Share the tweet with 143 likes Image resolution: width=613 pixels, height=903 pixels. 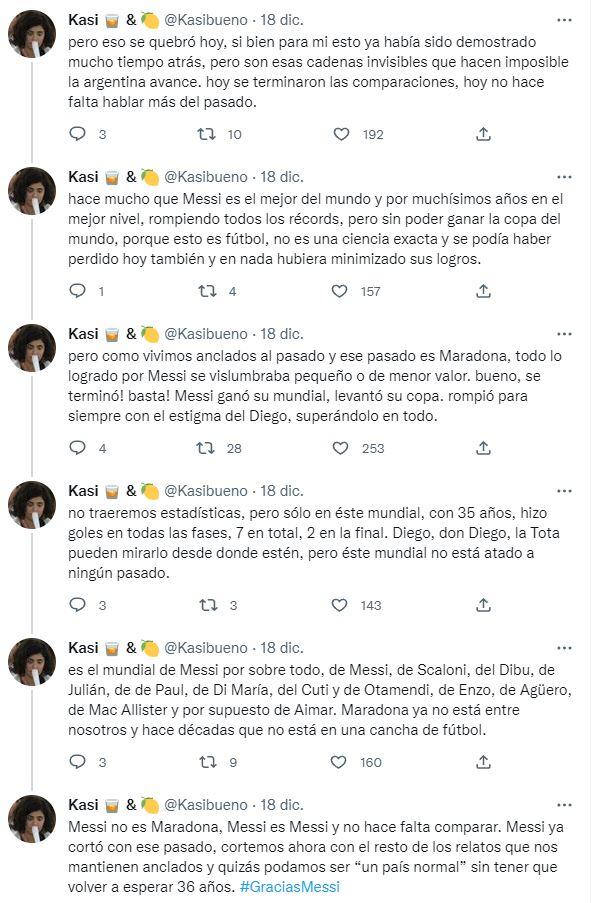tap(483, 605)
